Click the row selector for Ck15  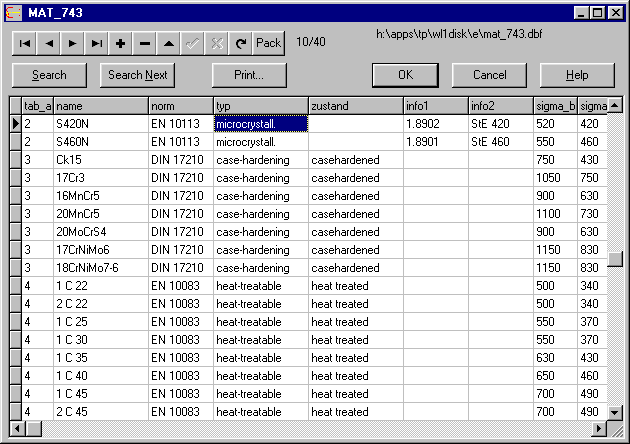(15, 160)
